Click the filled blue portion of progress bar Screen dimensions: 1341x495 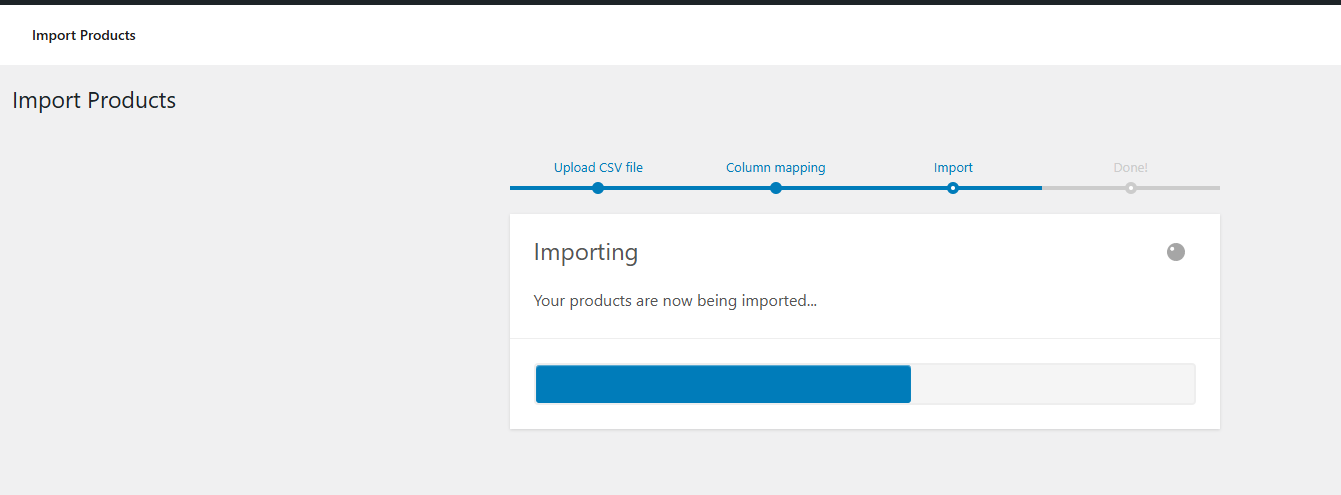tap(723, 384)
